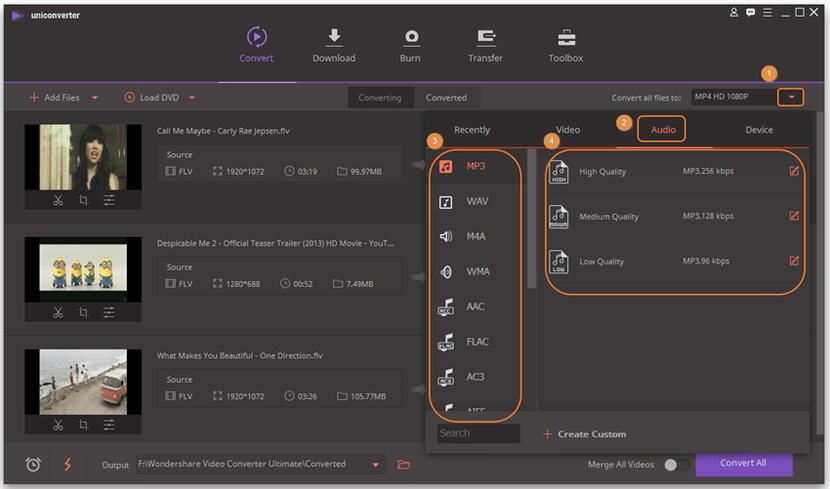
Task: Select the AAC audio format
Action: tap(475, 307)
